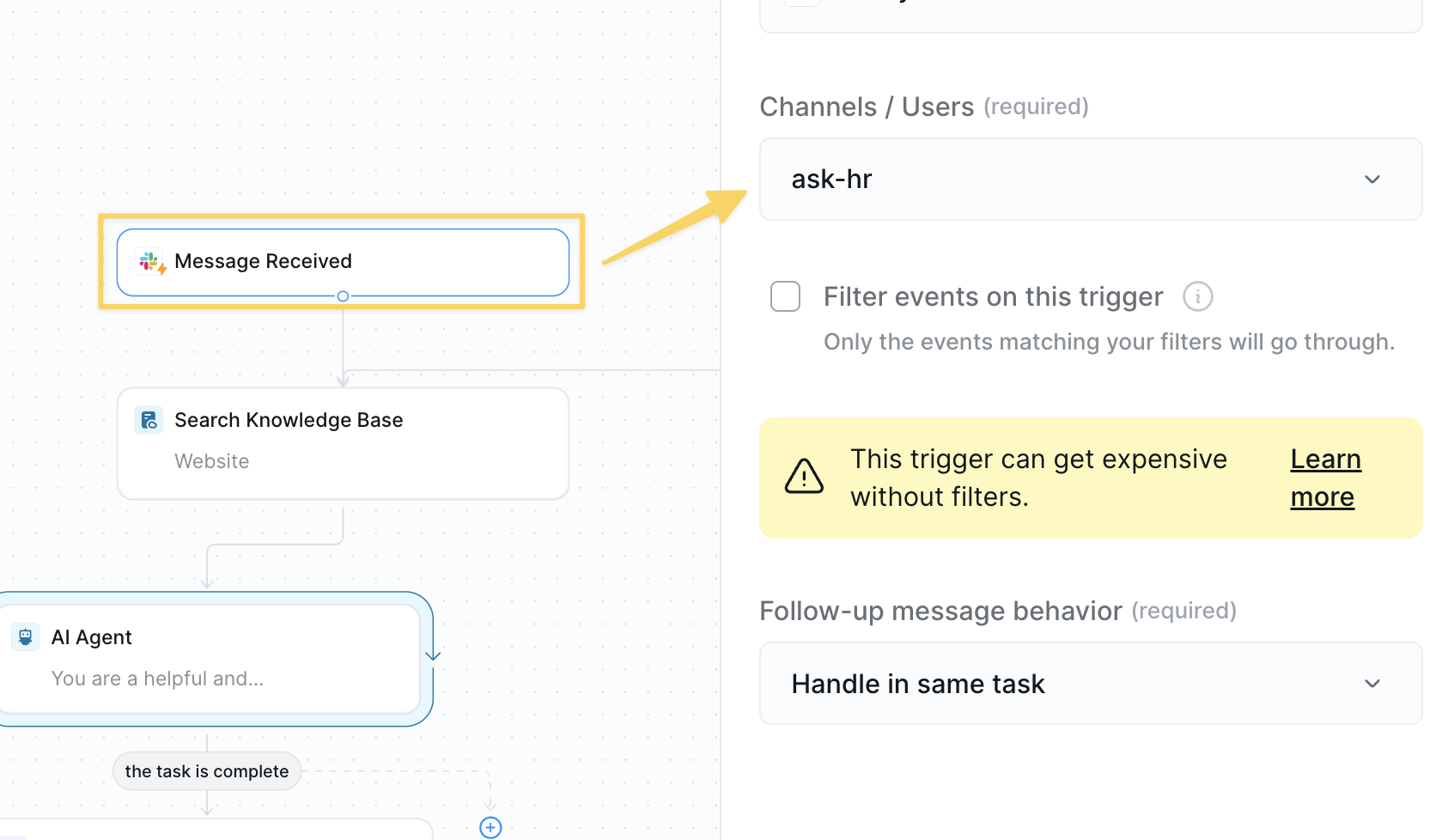Click the chevron on the ask-hr field
The height and width of the screenshot is (840, 1448).
1372,180
